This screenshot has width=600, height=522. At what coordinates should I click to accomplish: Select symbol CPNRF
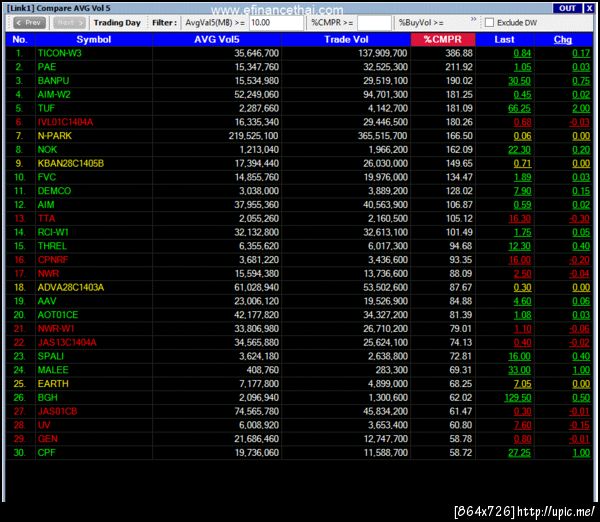click(52, 260)
